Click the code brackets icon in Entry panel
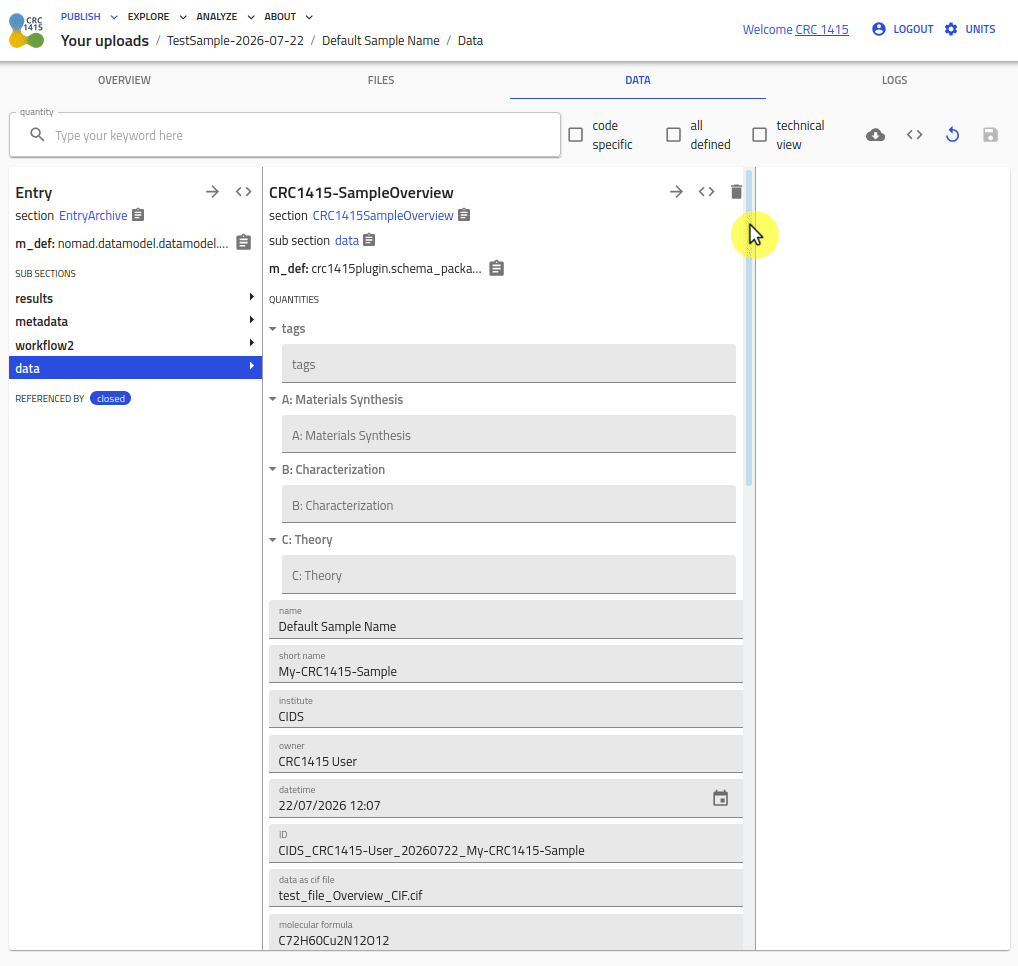Image resolution: width=1018 pixels, height=966 pixels. coord(243,192)
